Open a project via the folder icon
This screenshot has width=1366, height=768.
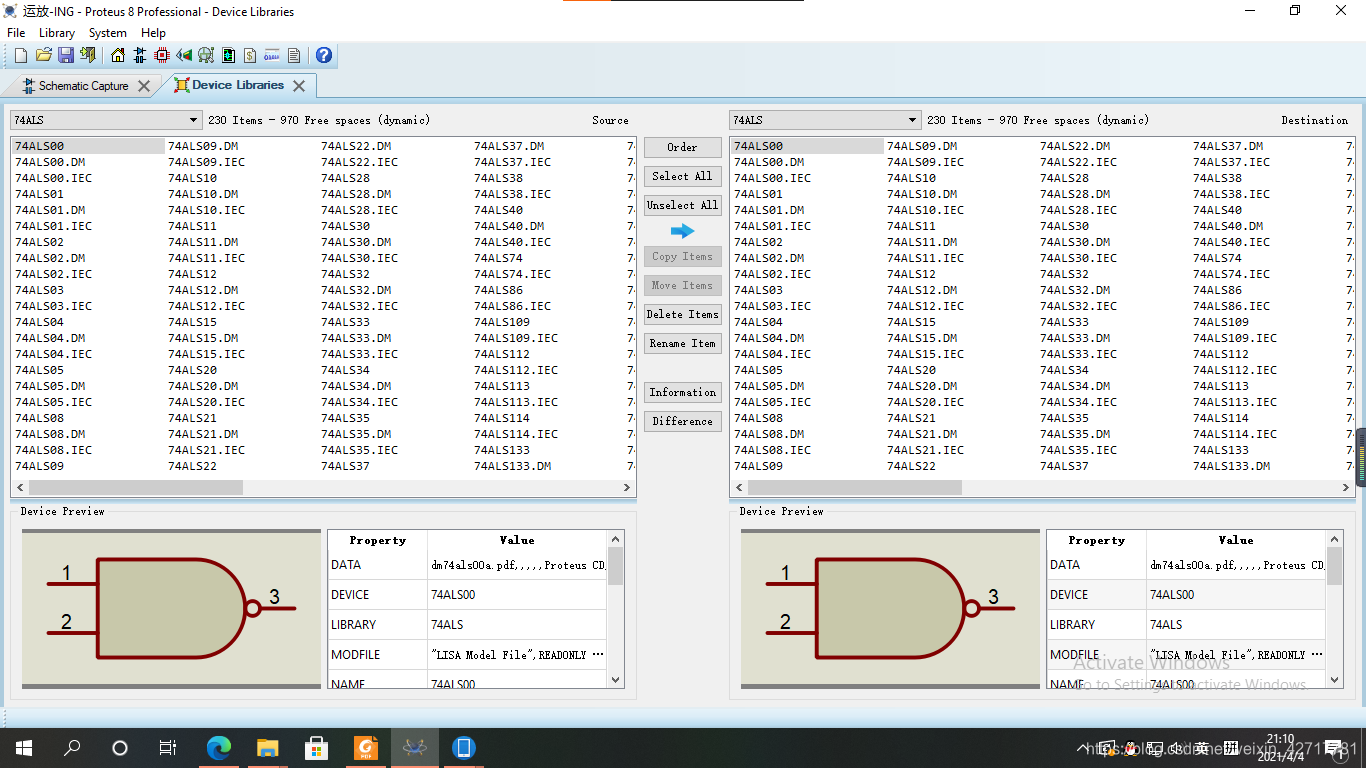point(44,55)
